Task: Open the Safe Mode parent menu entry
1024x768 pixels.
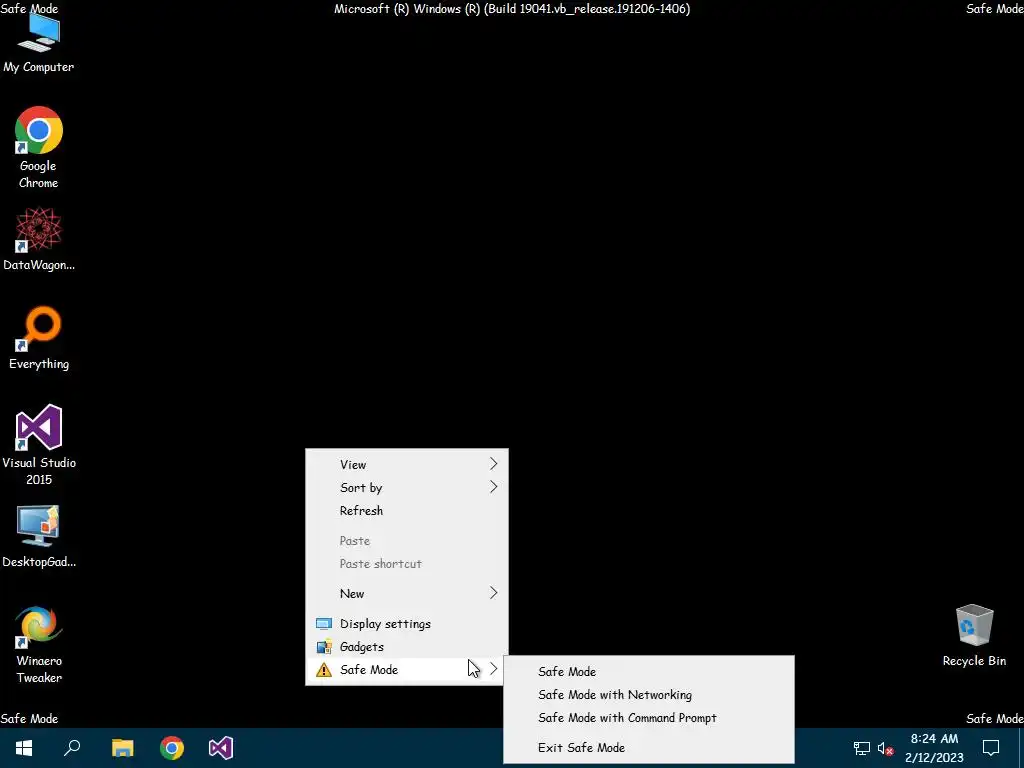Action: [x=407, y=669]
